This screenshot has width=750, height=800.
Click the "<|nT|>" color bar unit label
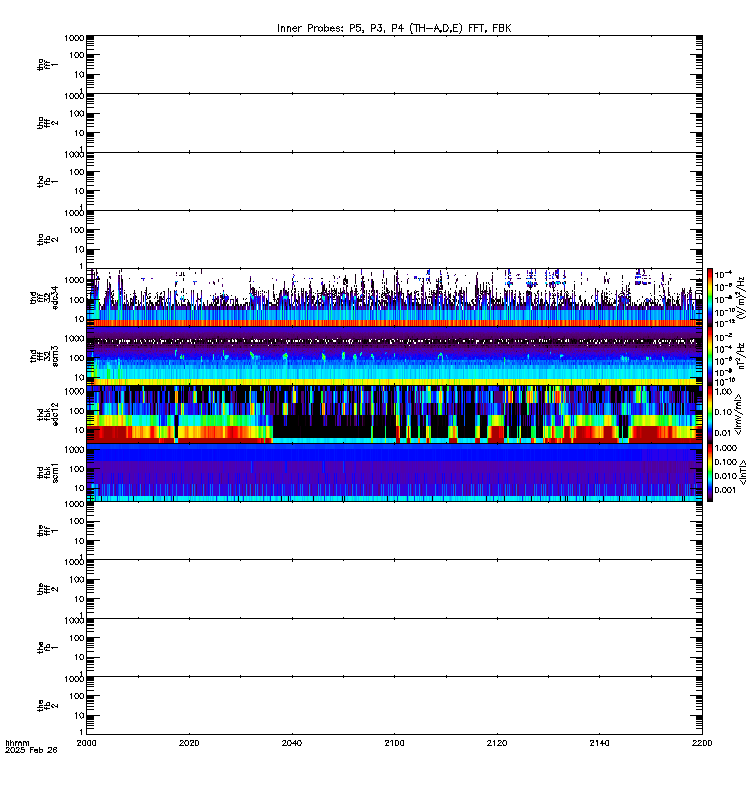pyautogui.click(x=743, y=472)
